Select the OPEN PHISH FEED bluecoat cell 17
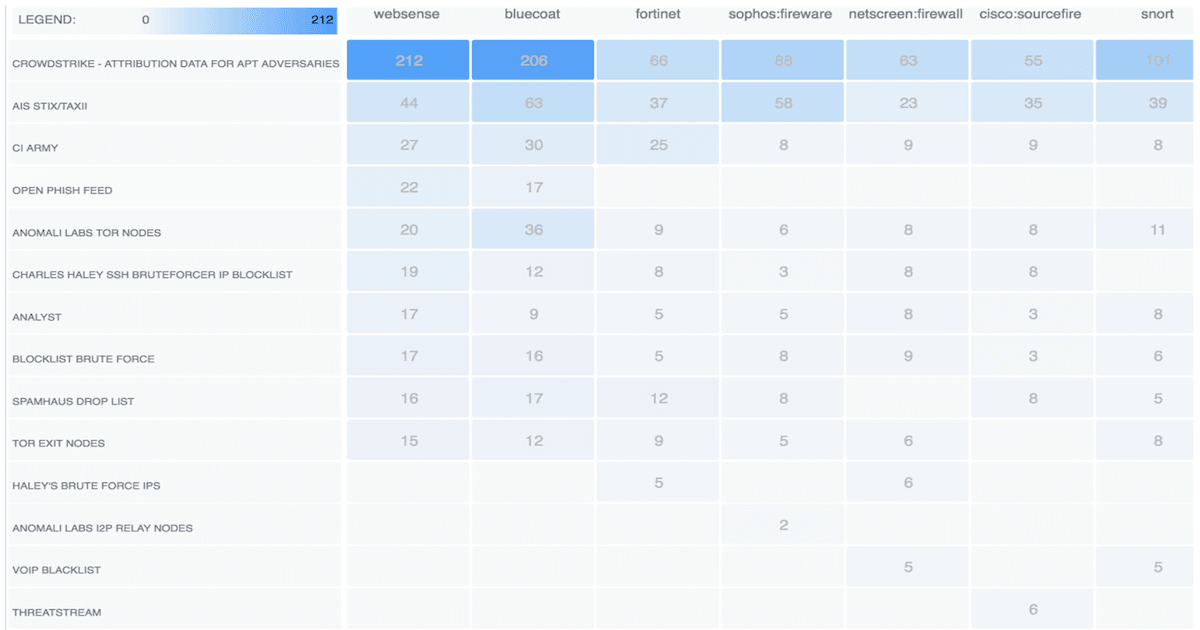This screenshot has width=1200, height=630. 533,187
